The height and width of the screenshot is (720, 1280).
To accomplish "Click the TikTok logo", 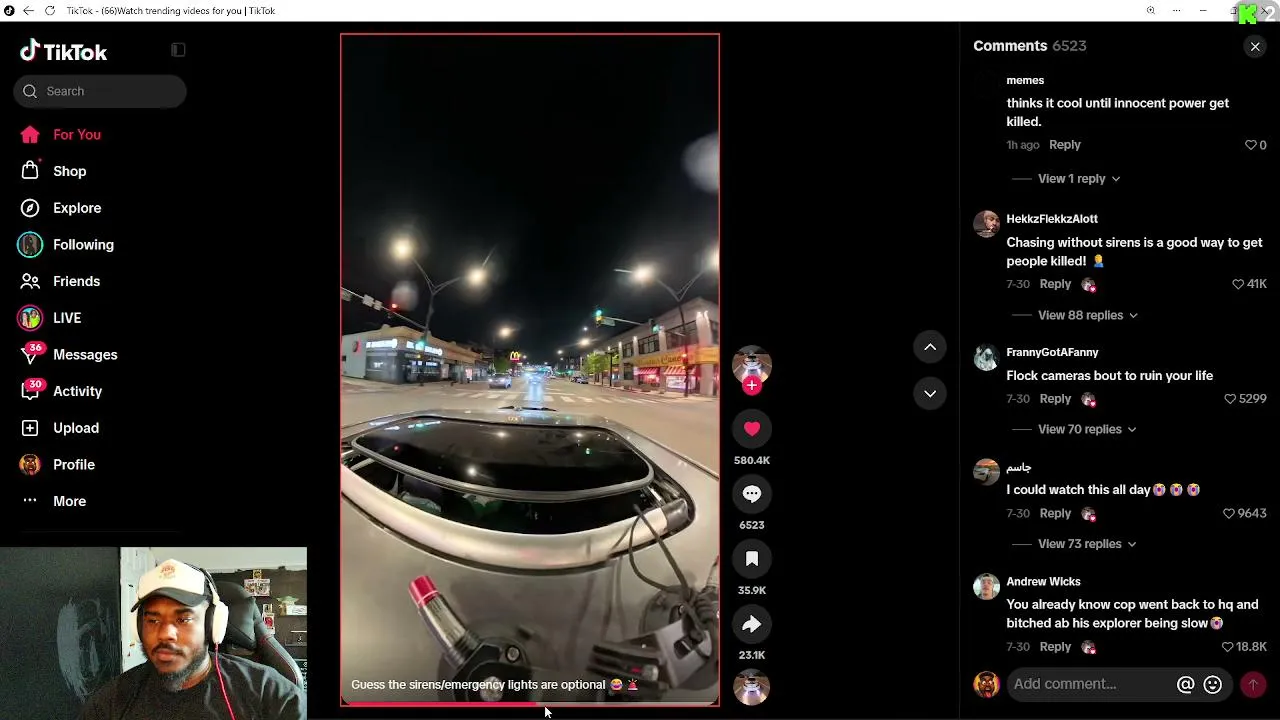I will pyautogui.click(x=63, y=51).
